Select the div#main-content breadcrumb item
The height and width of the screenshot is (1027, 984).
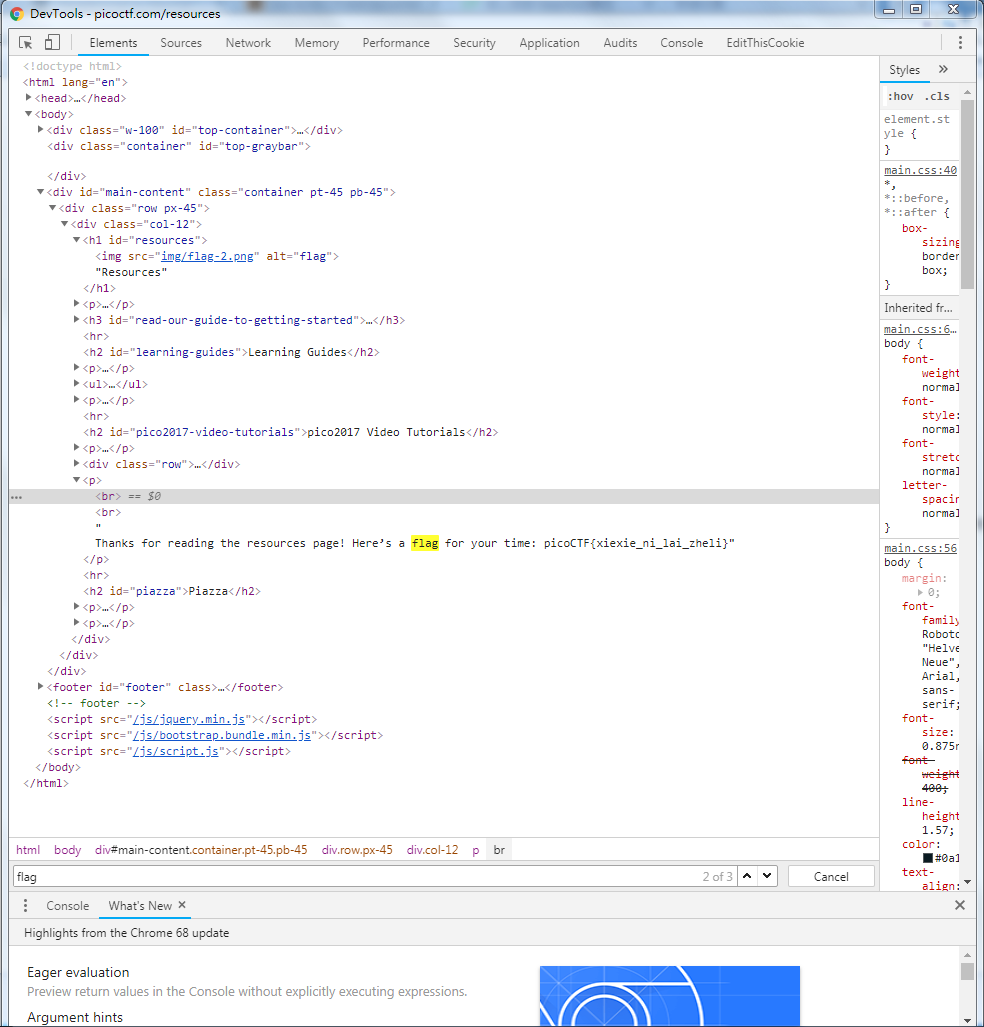point(201,850)
